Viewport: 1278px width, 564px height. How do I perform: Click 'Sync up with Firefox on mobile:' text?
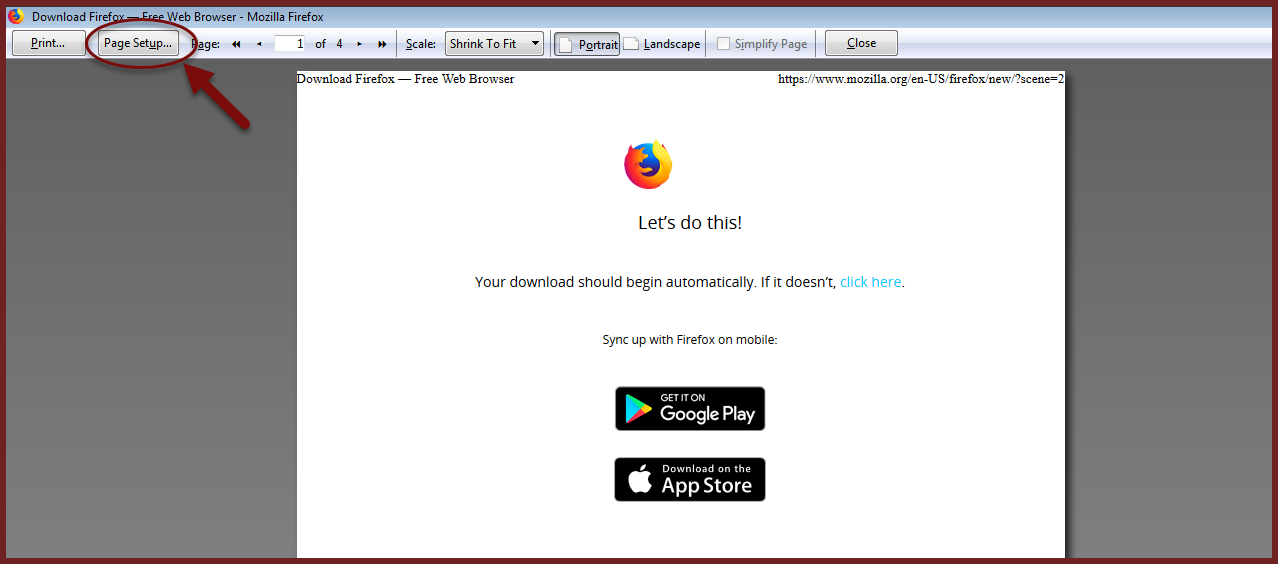pyautogui.click(x=690, y=340)
